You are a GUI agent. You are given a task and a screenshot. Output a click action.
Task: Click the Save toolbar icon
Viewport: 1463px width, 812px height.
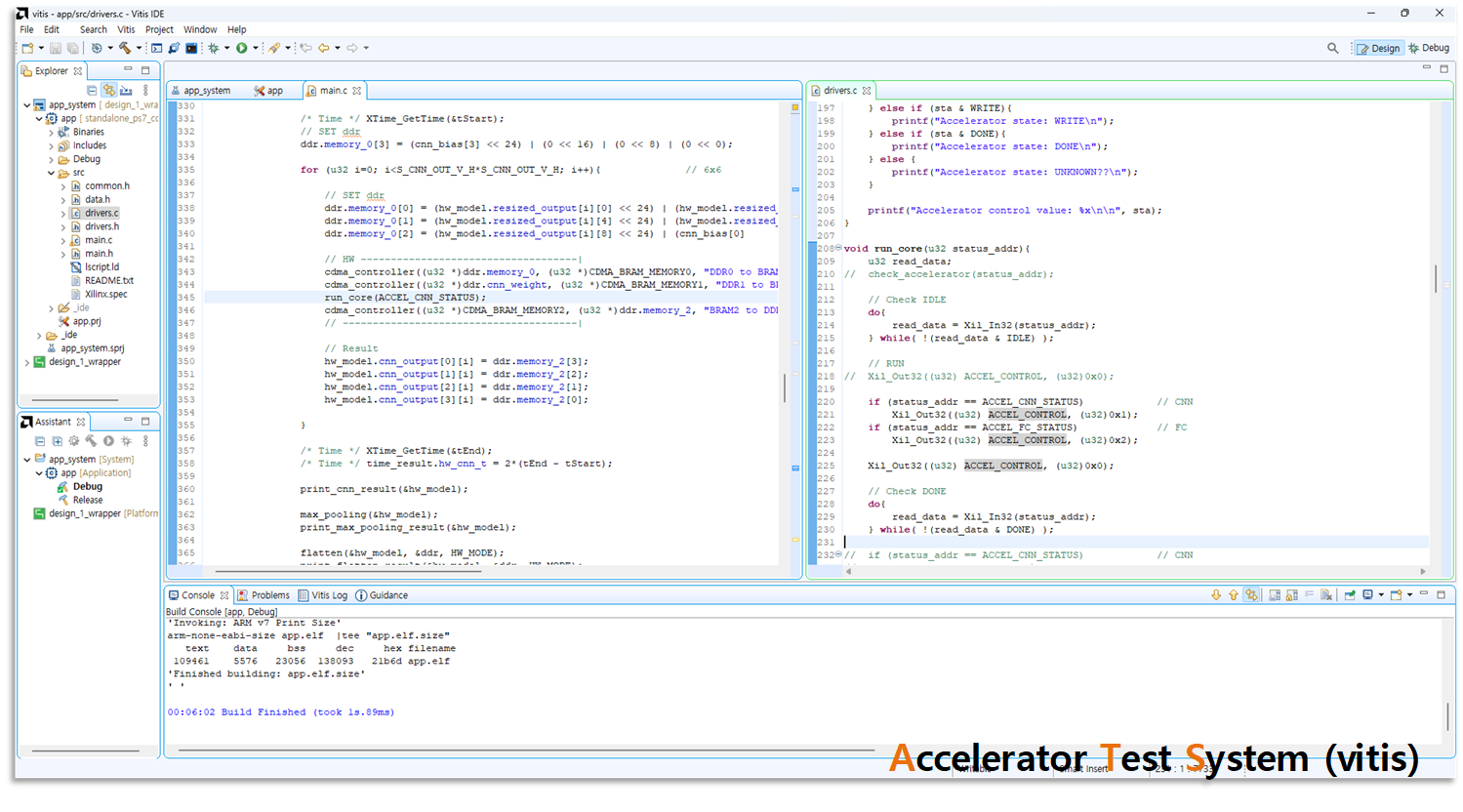coord(56,48)
